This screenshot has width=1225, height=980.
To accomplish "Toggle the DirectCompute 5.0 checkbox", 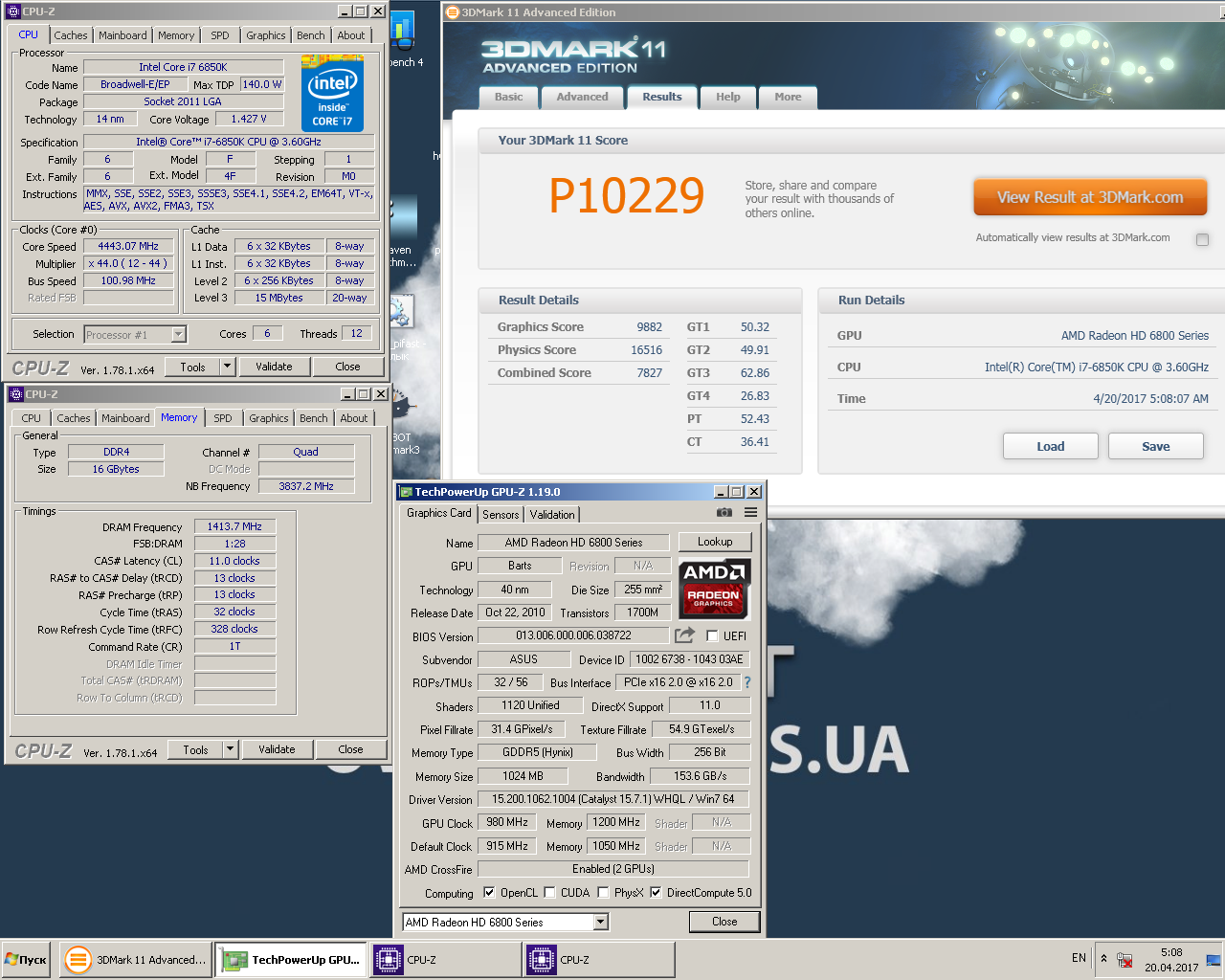I will coord(656,892).
